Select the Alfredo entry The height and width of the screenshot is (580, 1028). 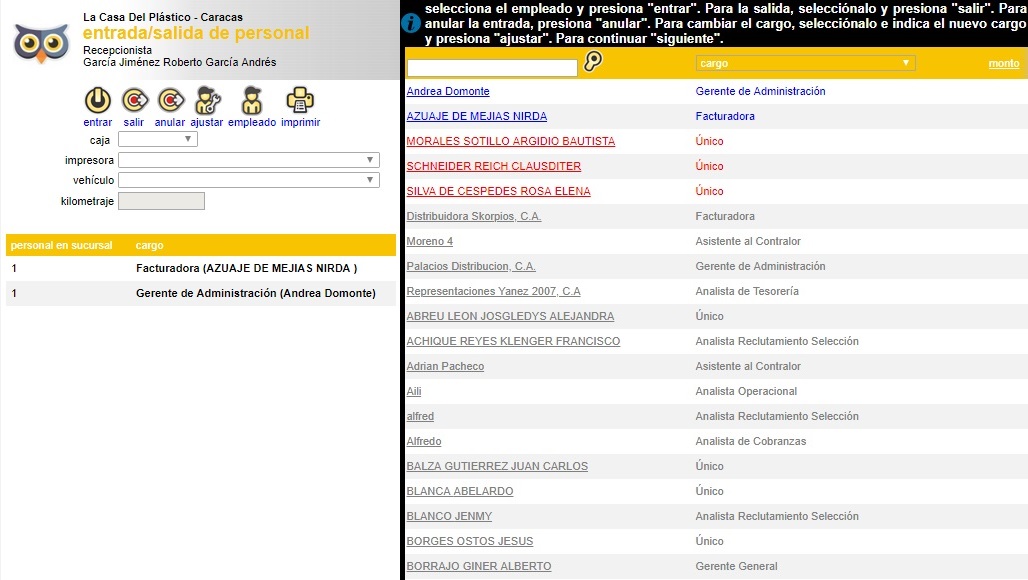point(424,441)
